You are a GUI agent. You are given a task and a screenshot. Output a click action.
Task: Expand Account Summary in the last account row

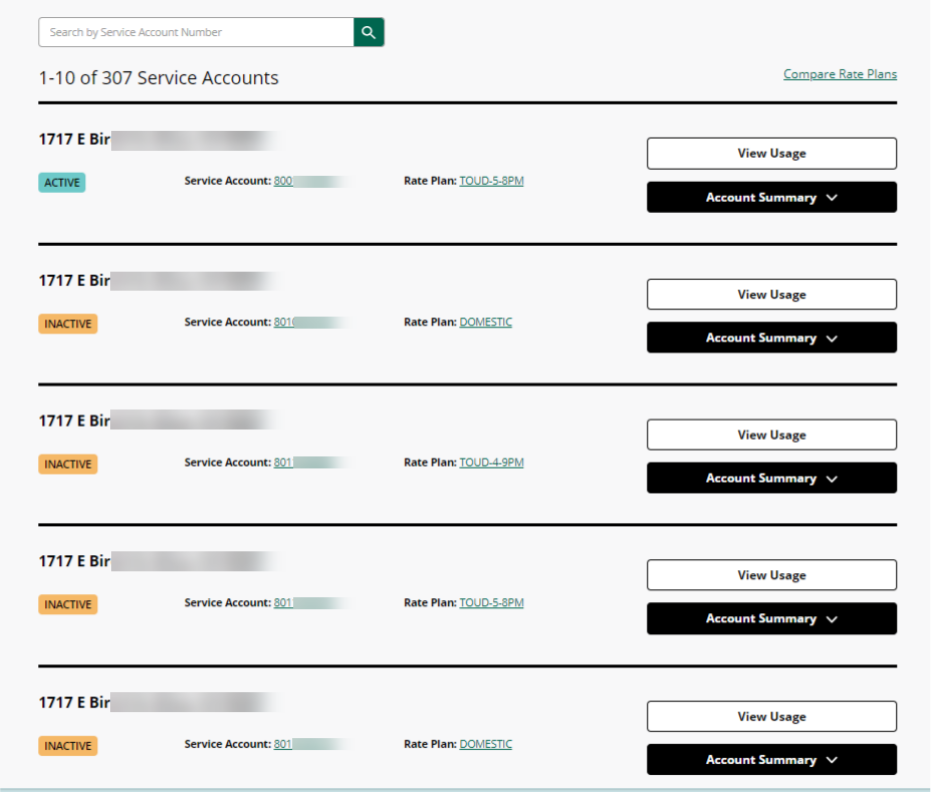(x=772, y=760)
